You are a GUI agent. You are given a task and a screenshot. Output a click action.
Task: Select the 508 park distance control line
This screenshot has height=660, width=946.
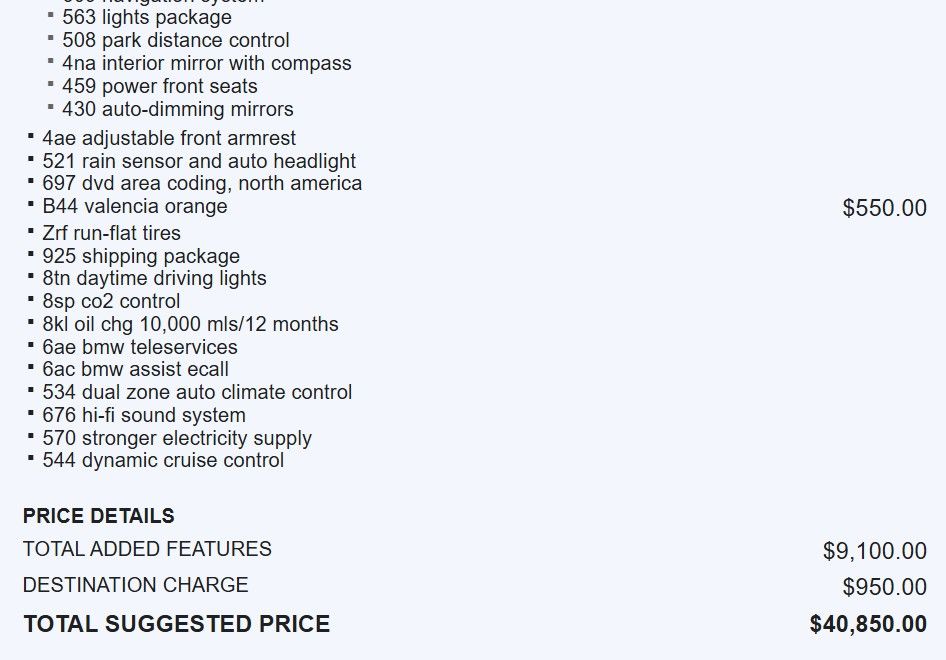tap(175, 40)
